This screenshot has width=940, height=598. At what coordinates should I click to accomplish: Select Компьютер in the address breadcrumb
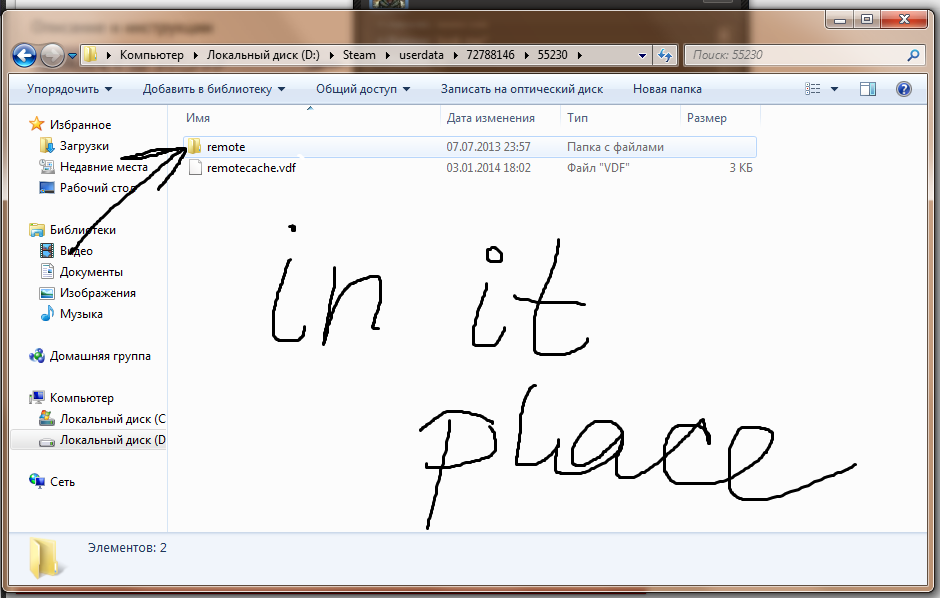coord(152,55)
